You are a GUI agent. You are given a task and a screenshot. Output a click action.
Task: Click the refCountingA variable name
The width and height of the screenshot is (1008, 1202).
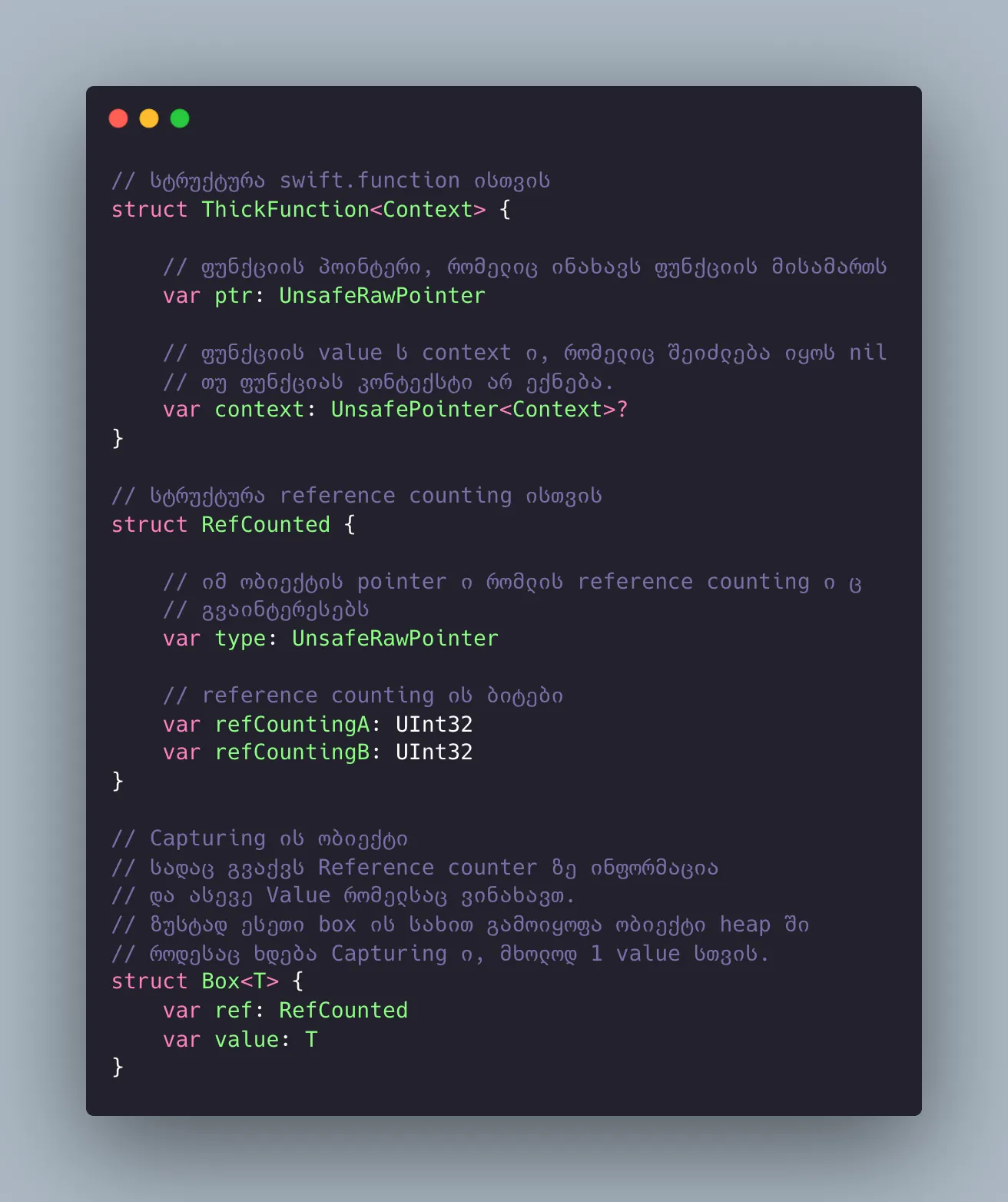click(292, 725)
